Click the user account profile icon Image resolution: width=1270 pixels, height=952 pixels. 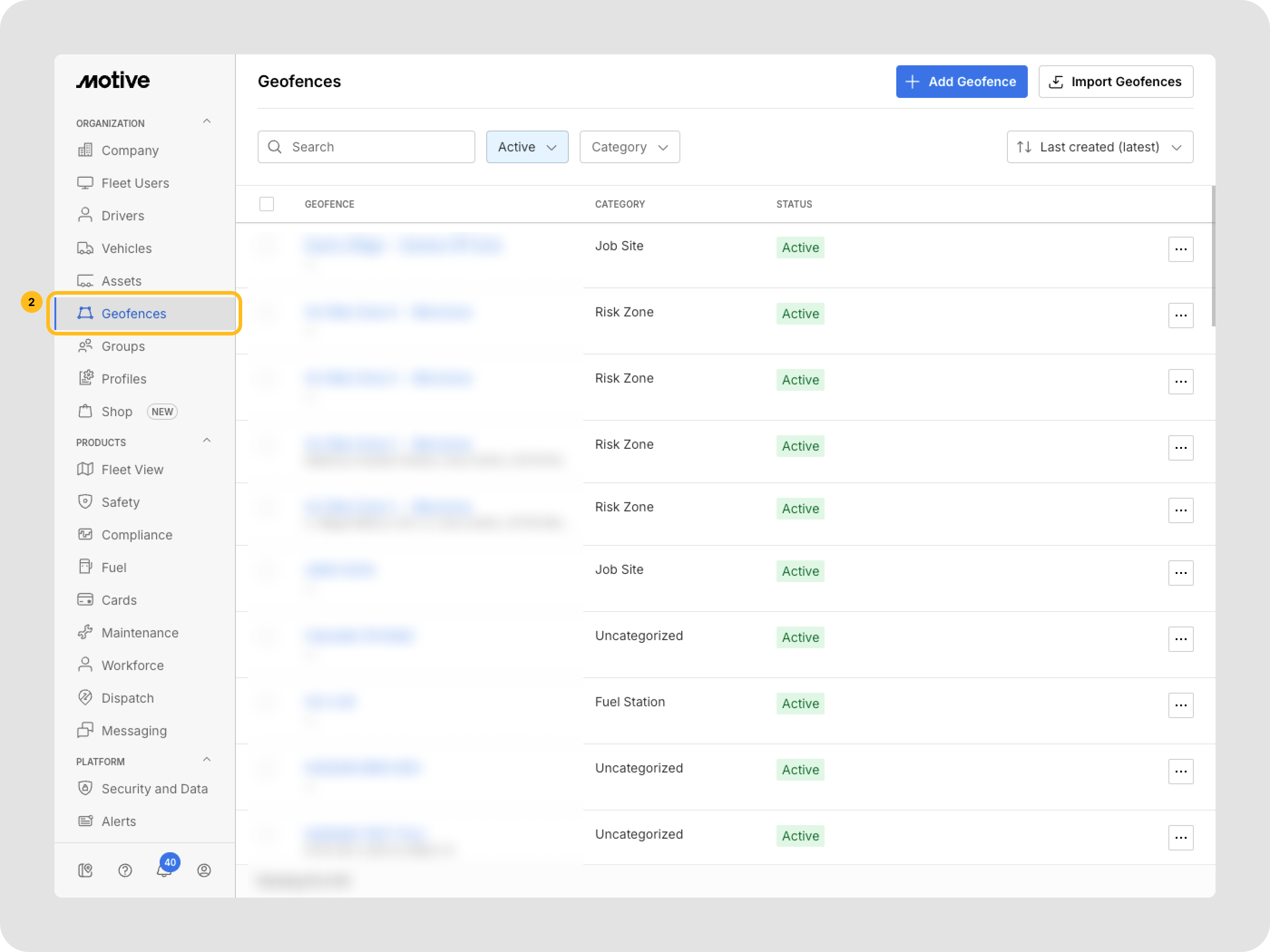click(204, 870)
